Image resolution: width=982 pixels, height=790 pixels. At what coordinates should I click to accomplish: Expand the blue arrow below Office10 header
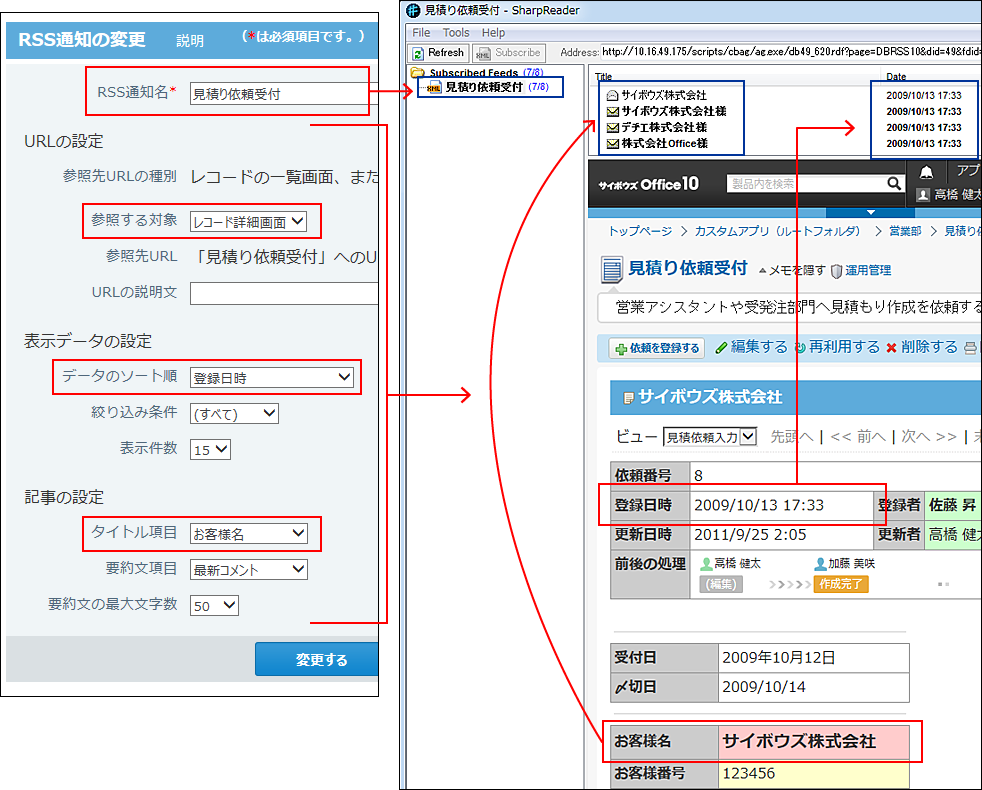coord(871,212)
